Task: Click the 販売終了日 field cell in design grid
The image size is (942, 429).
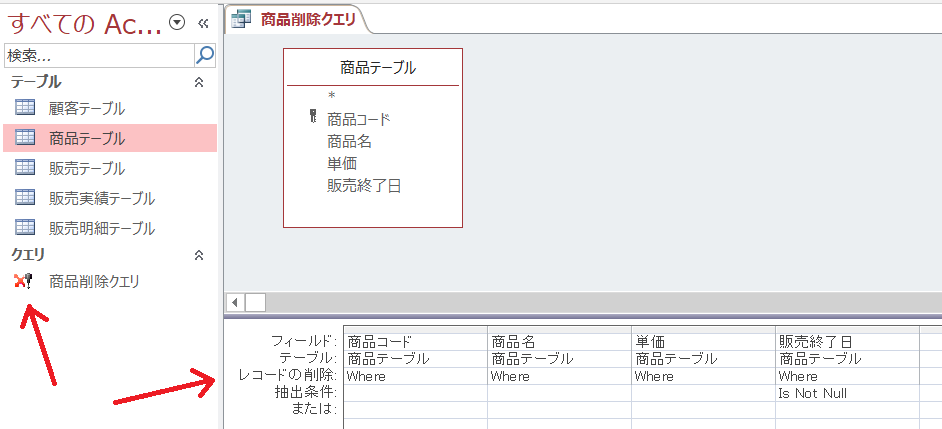Action: [x=848, y=342]
